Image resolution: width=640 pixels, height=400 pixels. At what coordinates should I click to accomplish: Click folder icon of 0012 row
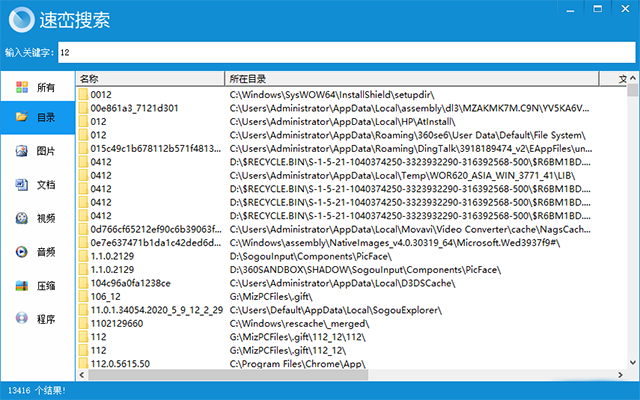(x=83, y=95)
